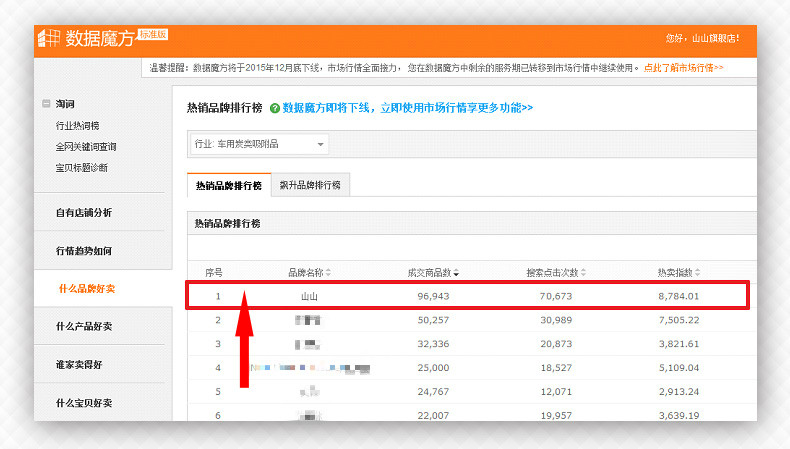Click the 12,071 cell
Image resolution: width=790 pixels, height=449 pixels.
coord(556,392)
